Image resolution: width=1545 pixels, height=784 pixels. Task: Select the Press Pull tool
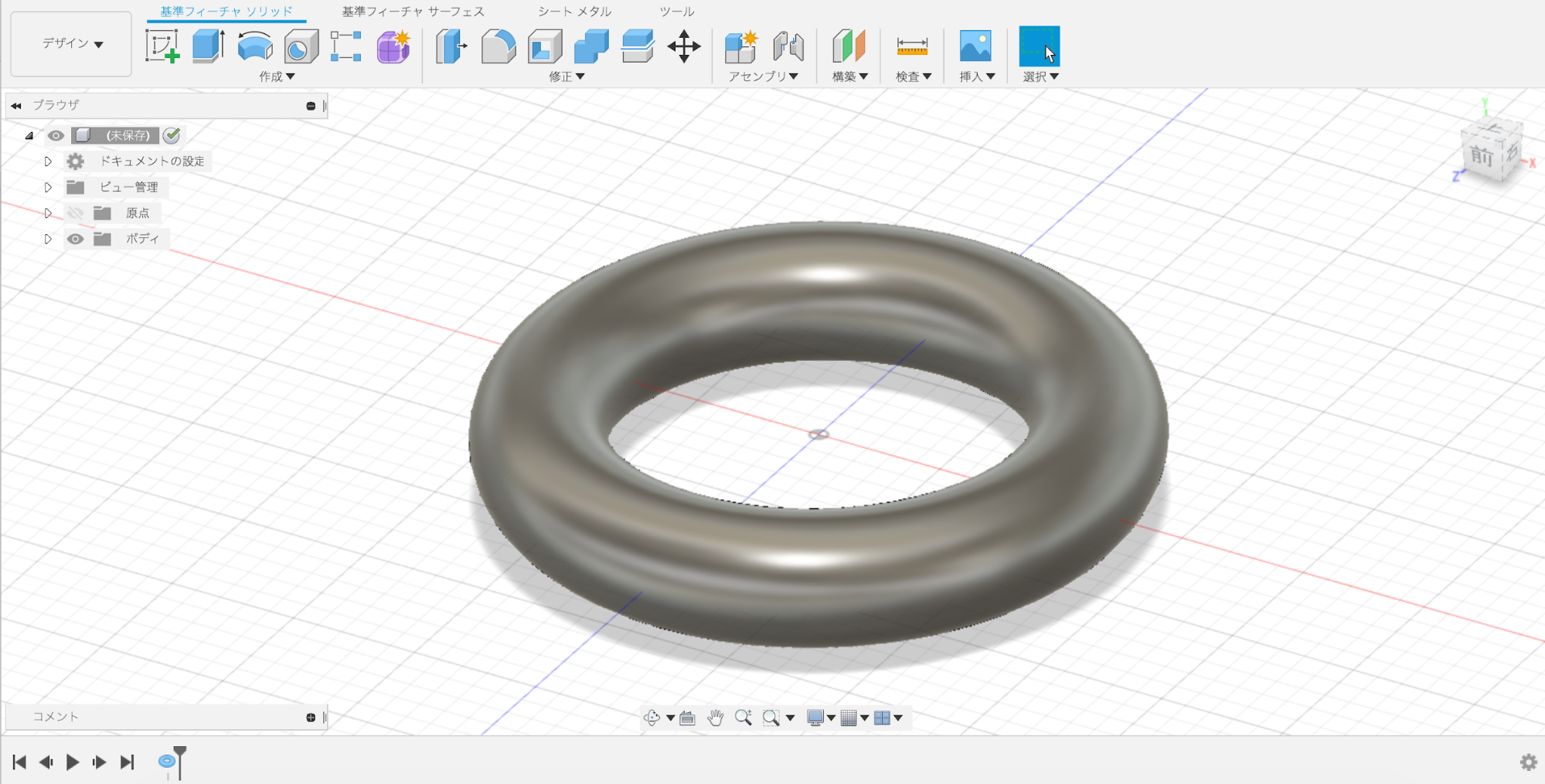(x=451, y=46)
